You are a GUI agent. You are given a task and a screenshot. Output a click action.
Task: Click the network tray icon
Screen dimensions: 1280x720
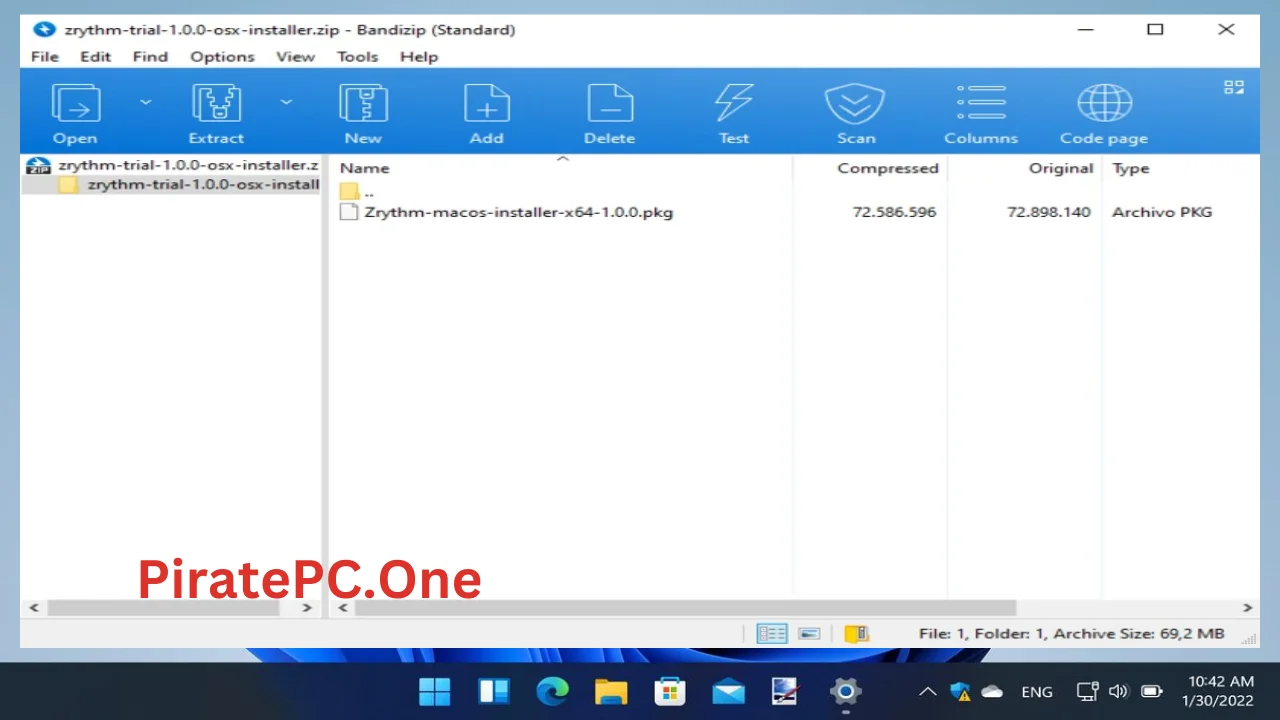click(1088, 691)
